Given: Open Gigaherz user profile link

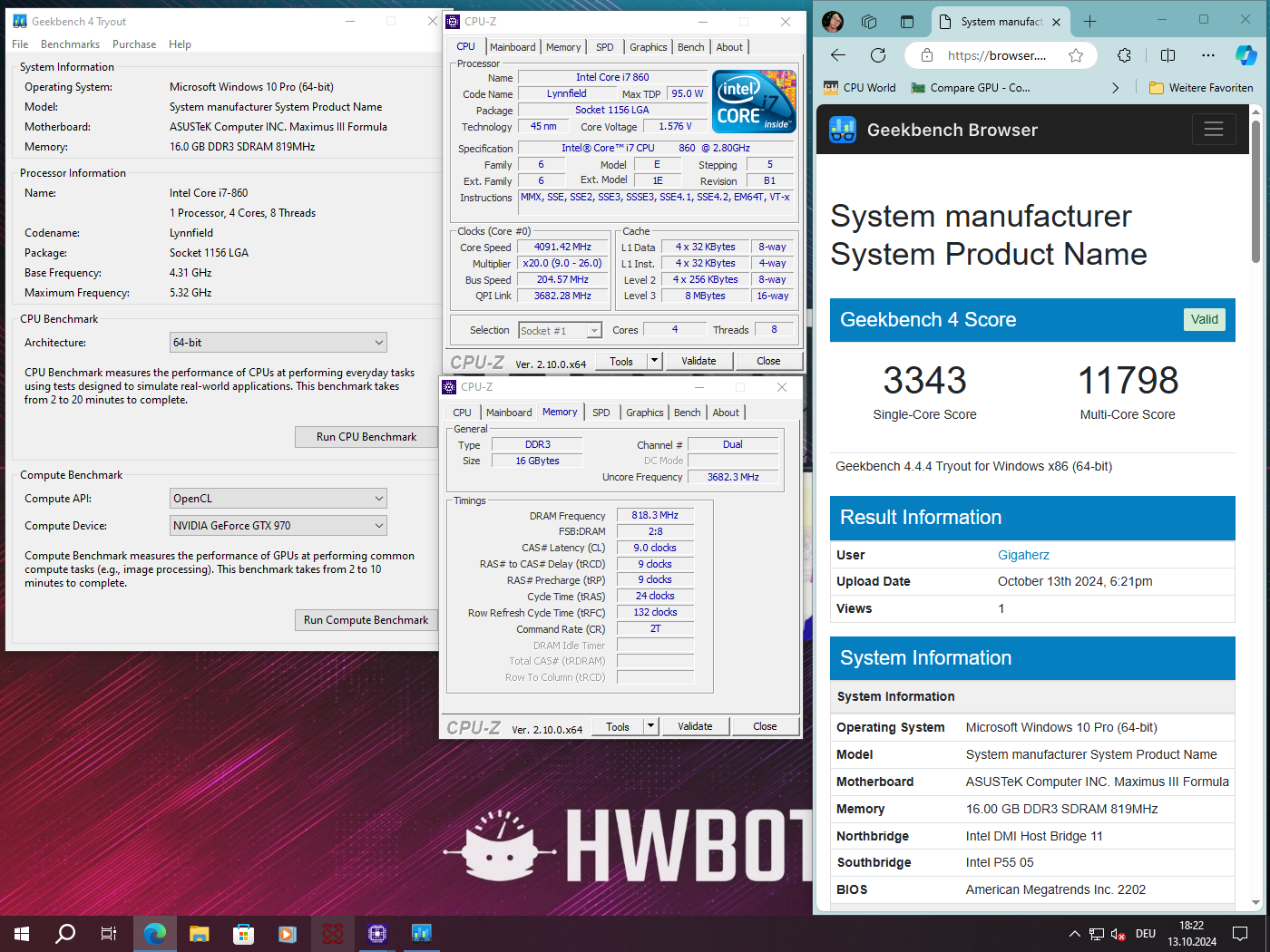Looking at the screenshot, I should [1023, 555].
